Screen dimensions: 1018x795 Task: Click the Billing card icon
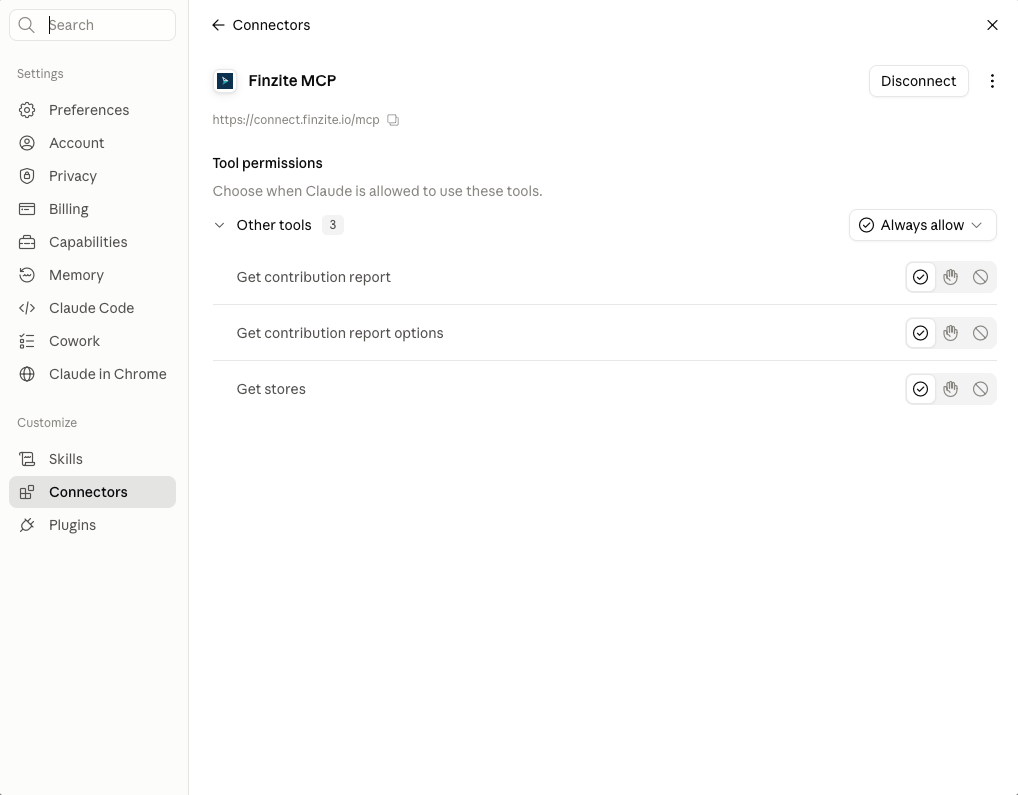[27, 209]
